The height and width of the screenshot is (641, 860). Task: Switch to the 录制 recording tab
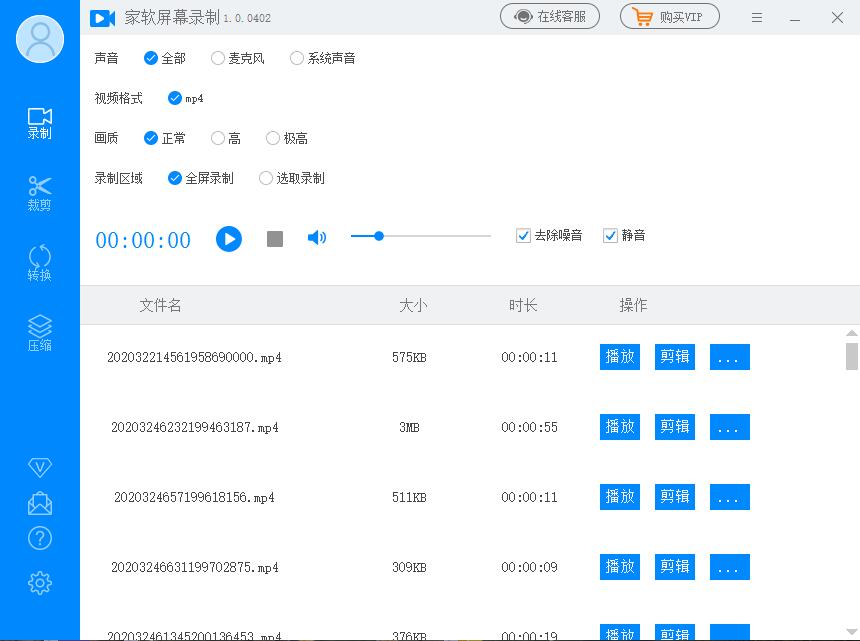(x=39, y=123)
